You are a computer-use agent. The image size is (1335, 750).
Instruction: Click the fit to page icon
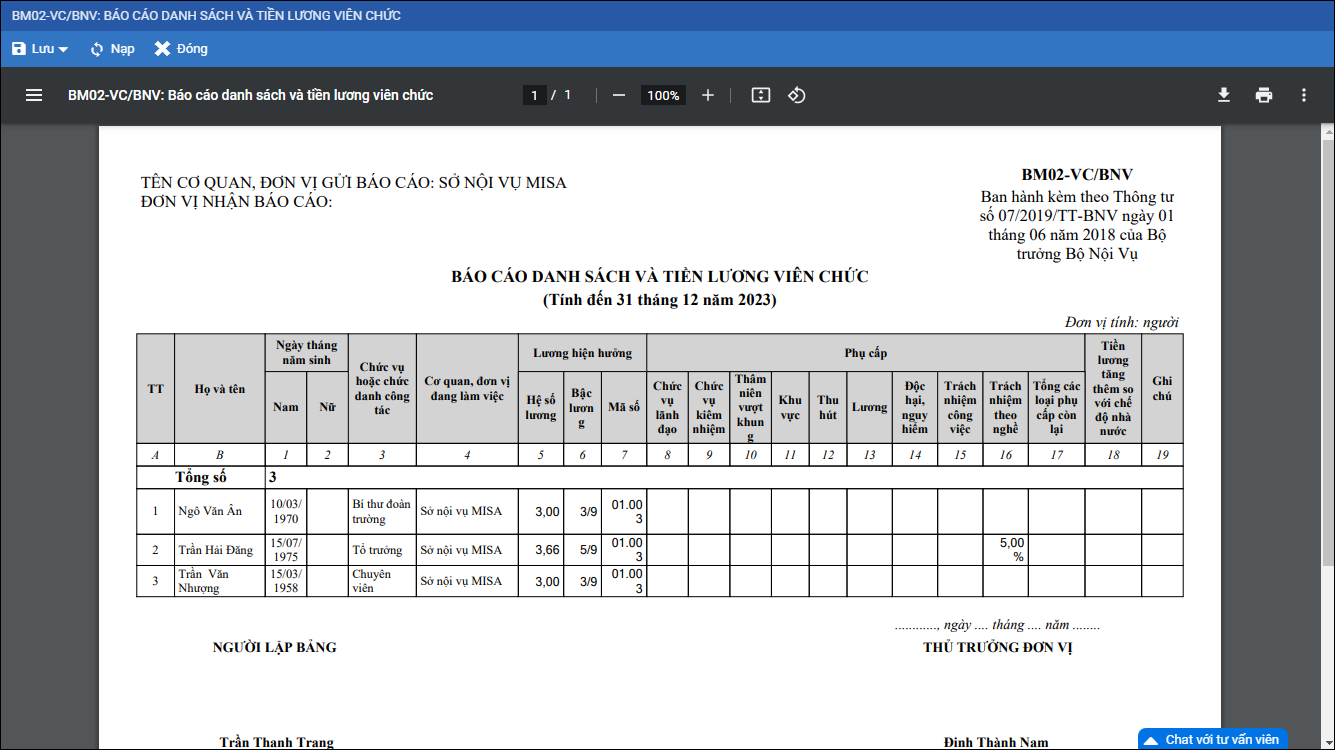pyautogui.click(x=761, y=95)
